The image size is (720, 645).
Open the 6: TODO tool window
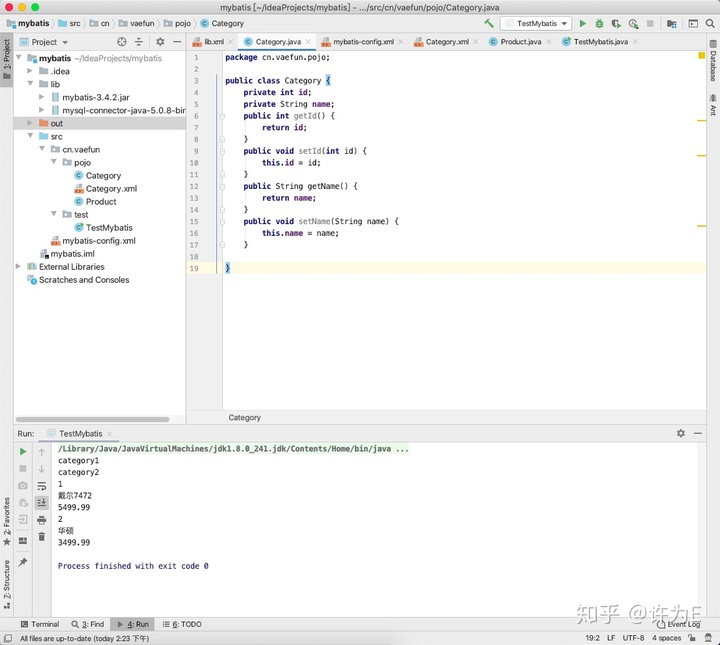(182, 624)
